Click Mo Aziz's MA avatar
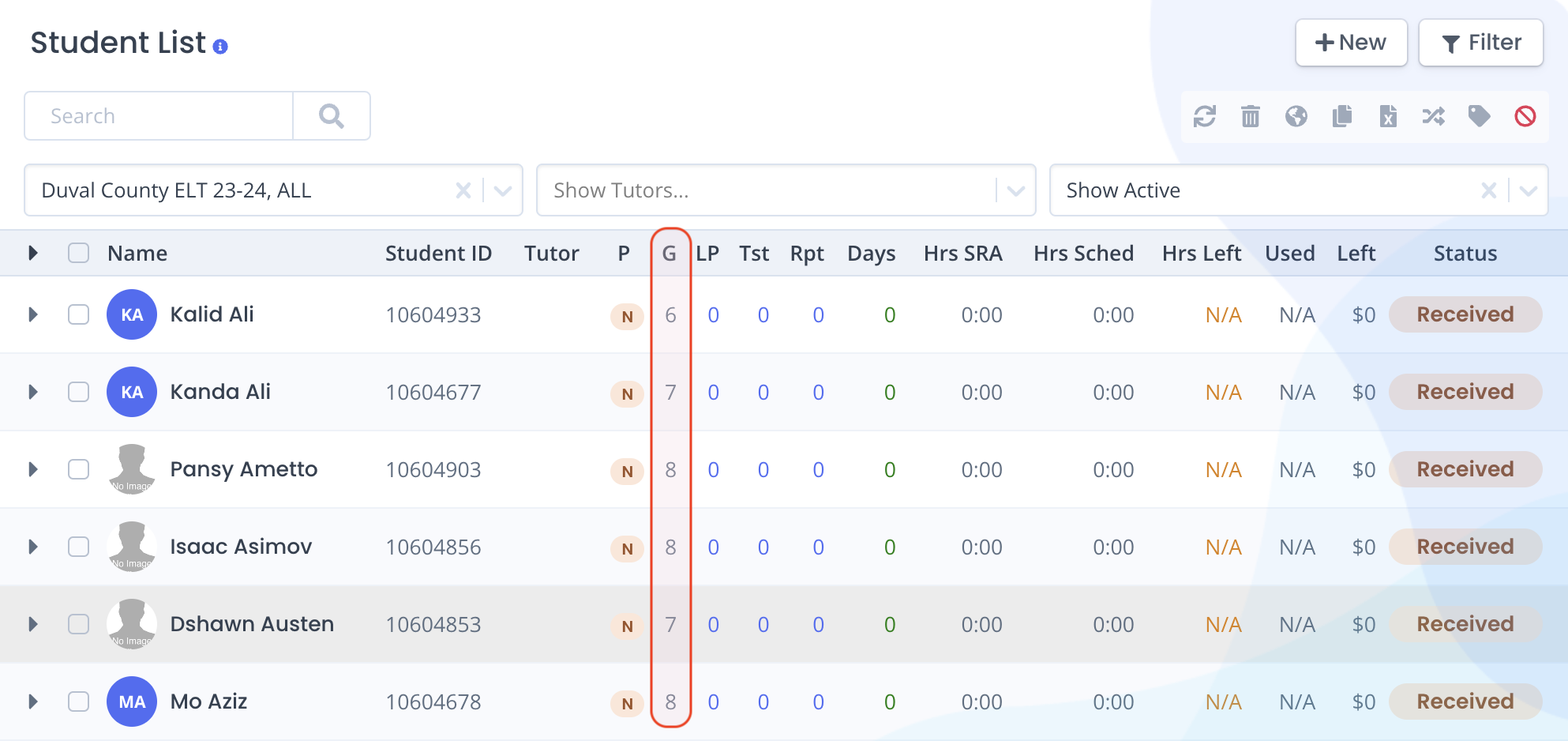 click(132, 702)
